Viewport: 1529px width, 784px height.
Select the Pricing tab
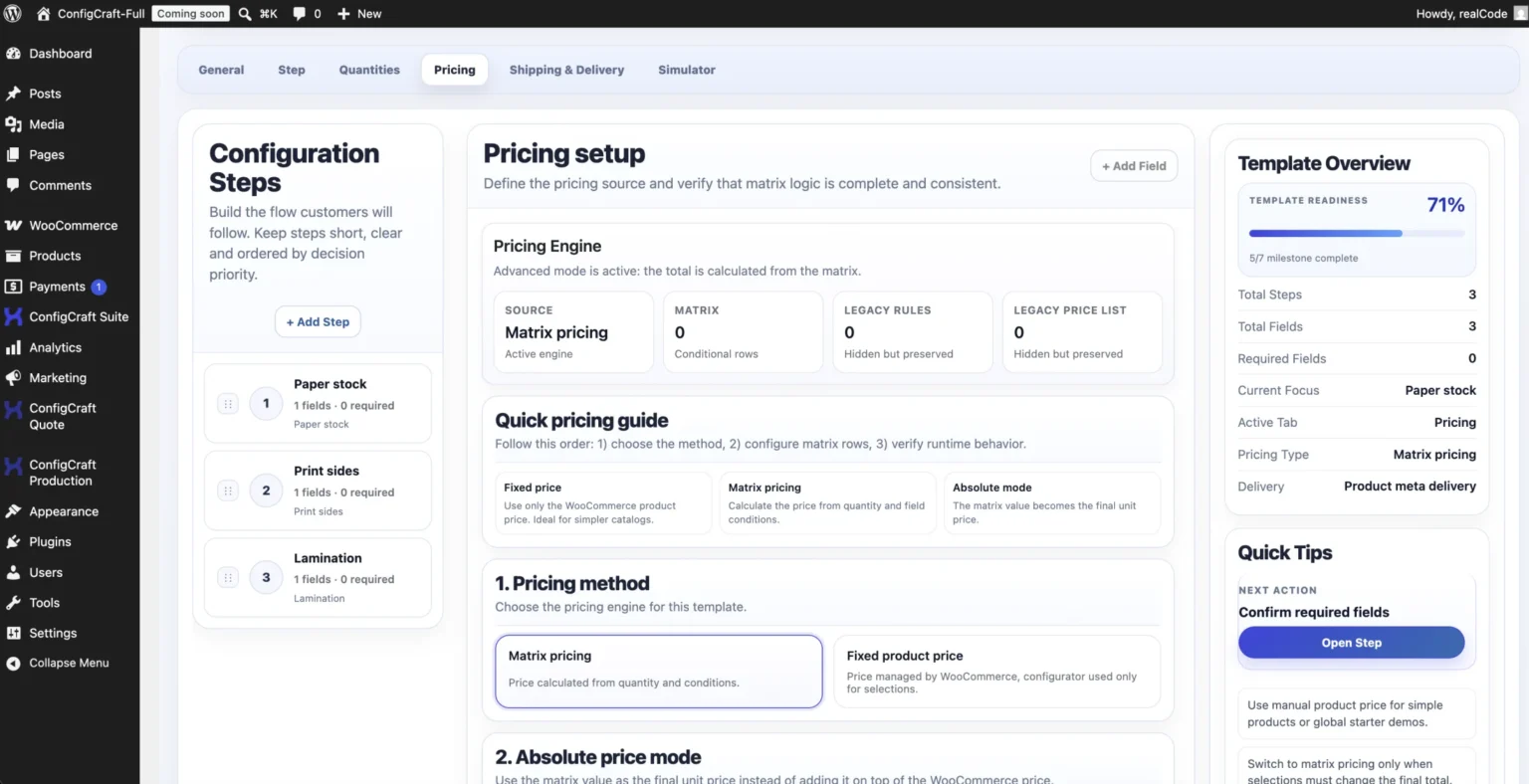455,70
